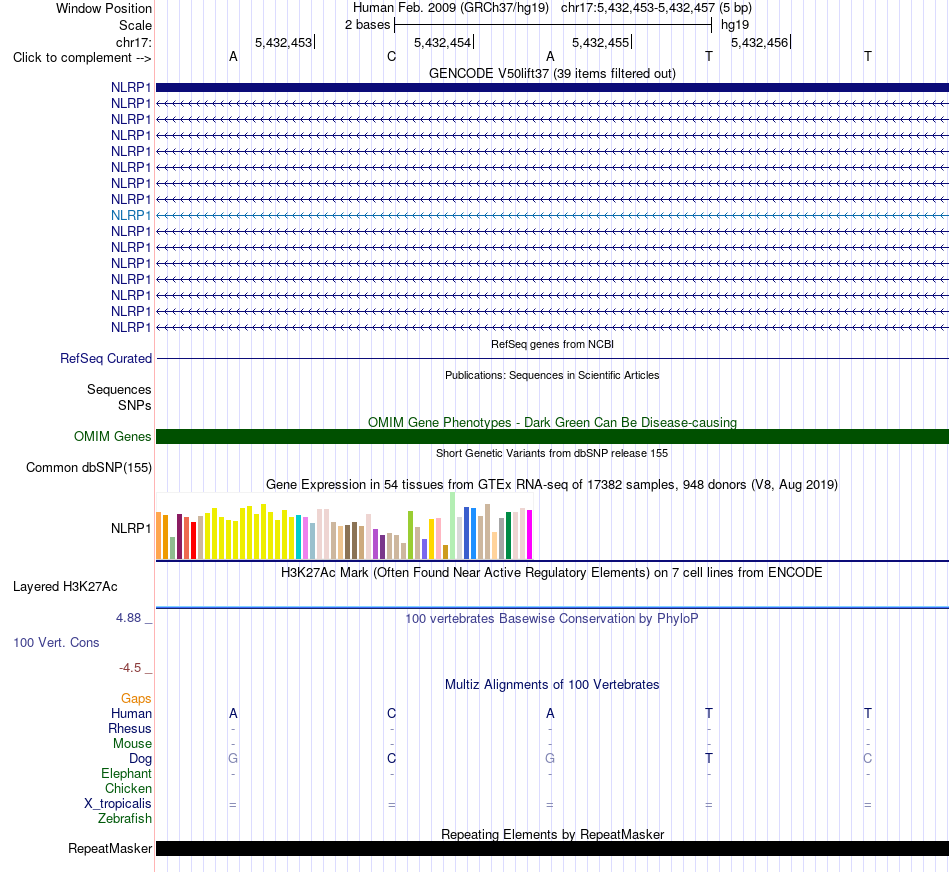Open Short Genetic Variants from dbSNP title
The width and height of the screenshot is (950, 872).
[552, 453]
